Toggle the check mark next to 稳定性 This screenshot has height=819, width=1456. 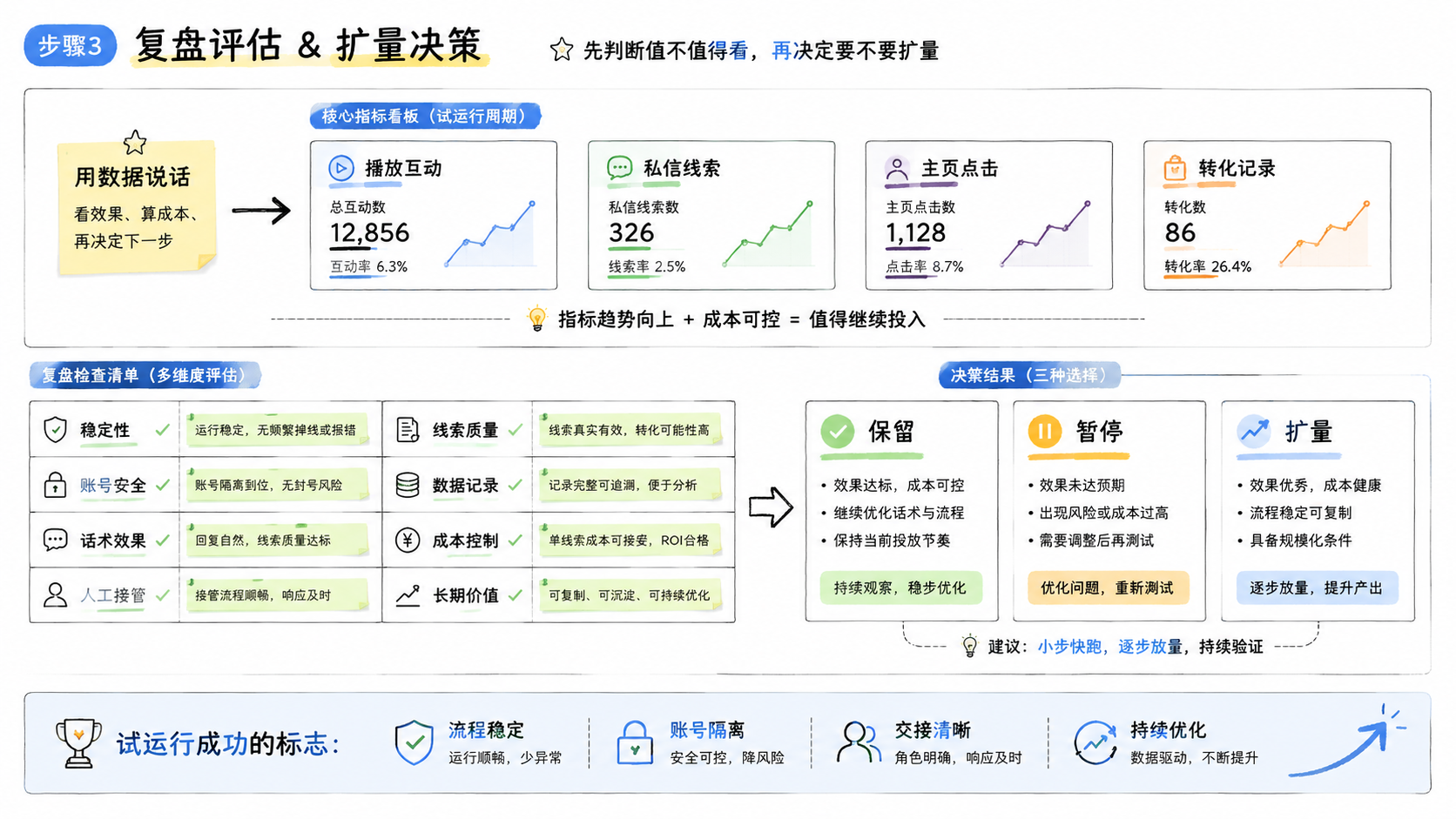click(162, 429)
